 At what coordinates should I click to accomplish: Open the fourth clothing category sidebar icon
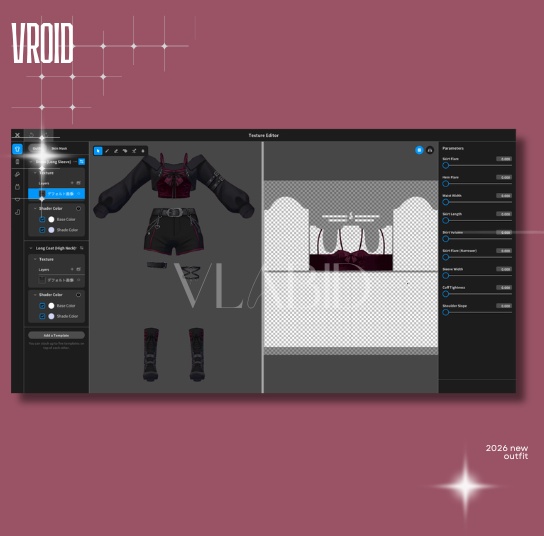17,187
